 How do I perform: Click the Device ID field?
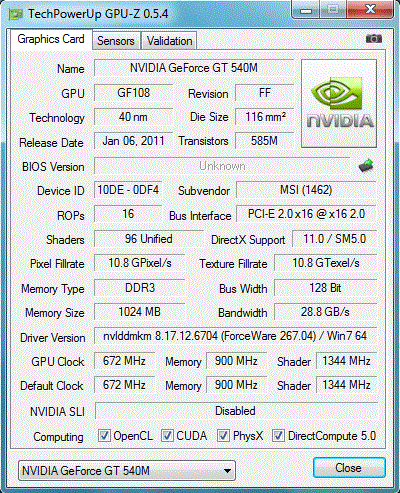(x=128, y=190)
